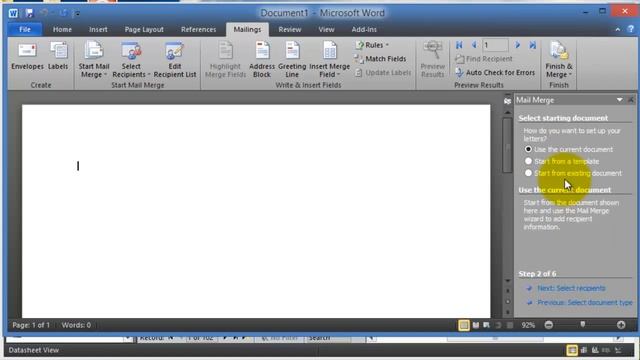Select Use the current document option

coord(569,149)
